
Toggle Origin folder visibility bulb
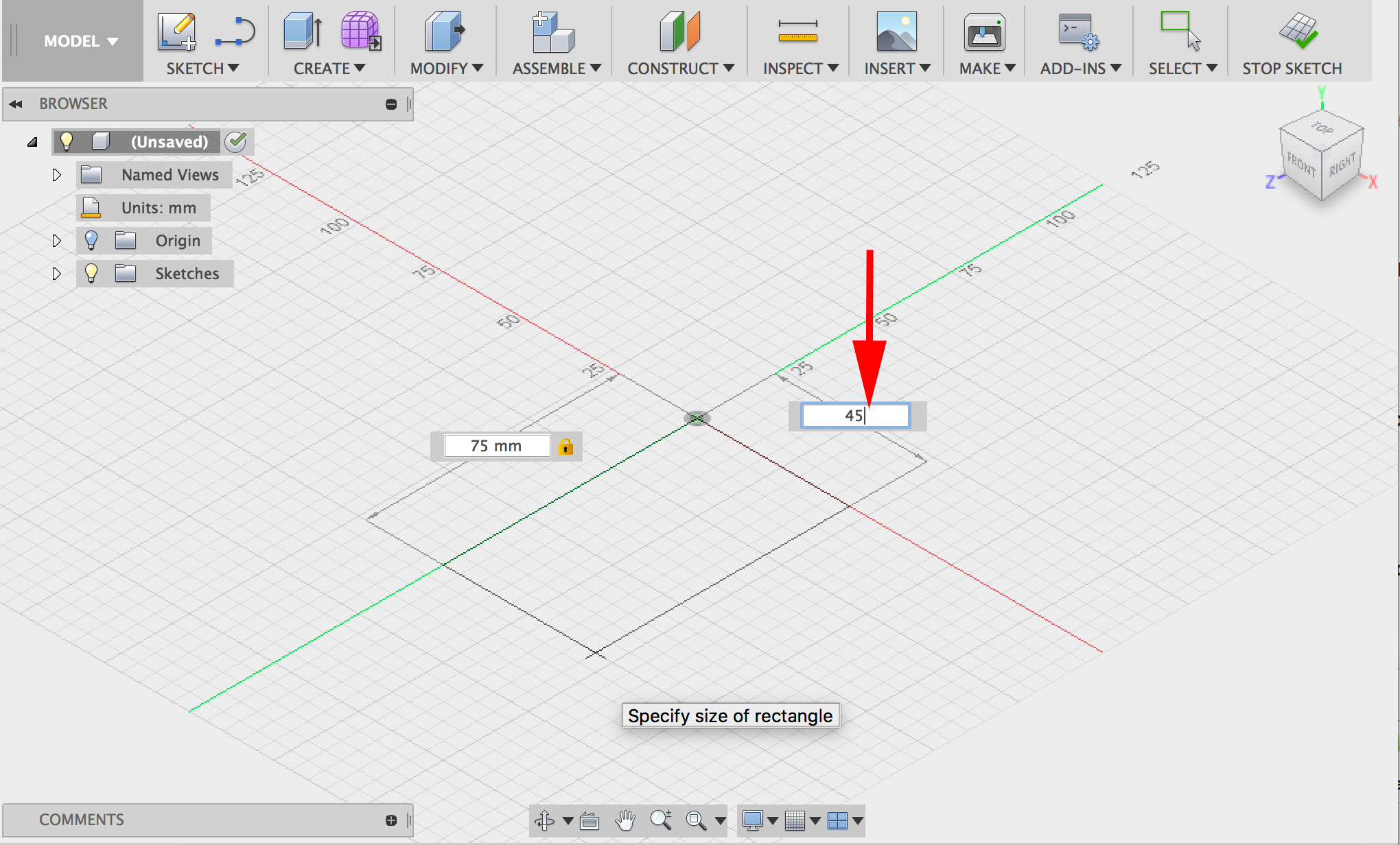coord(91,241)
